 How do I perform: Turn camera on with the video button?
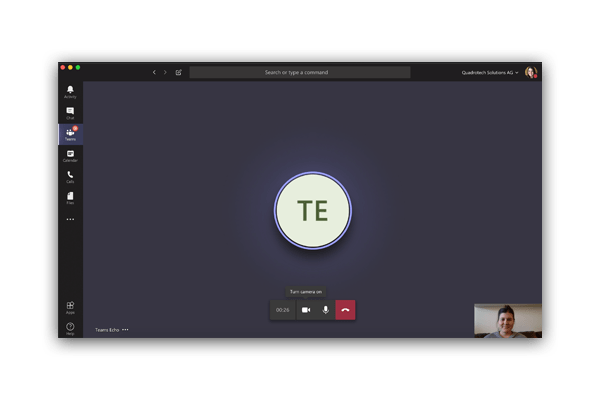[306, 310]
